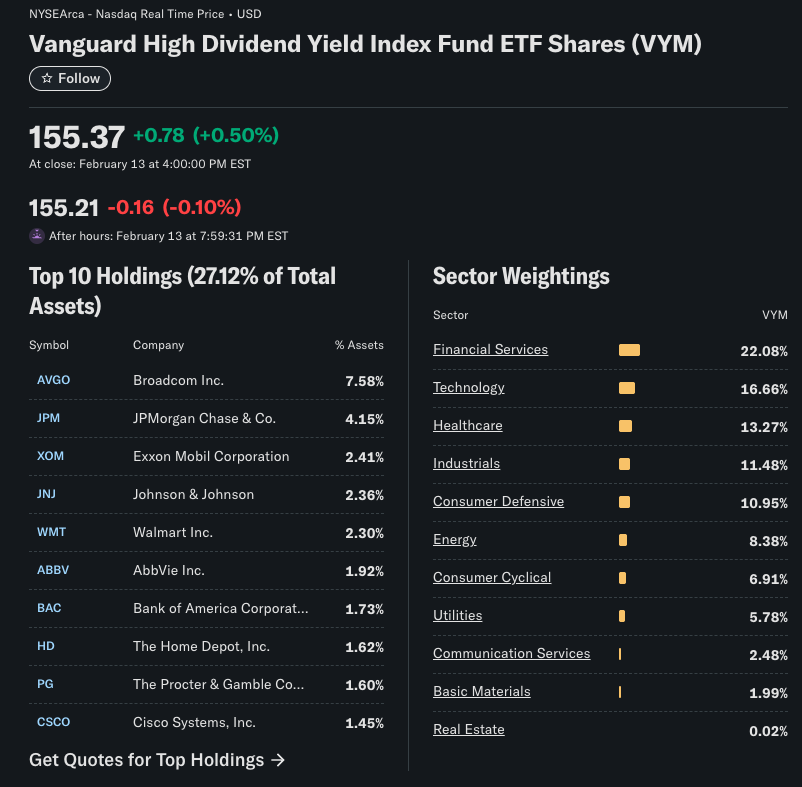
Task: Select the ABBV ticker link
Action: point(53,570)
